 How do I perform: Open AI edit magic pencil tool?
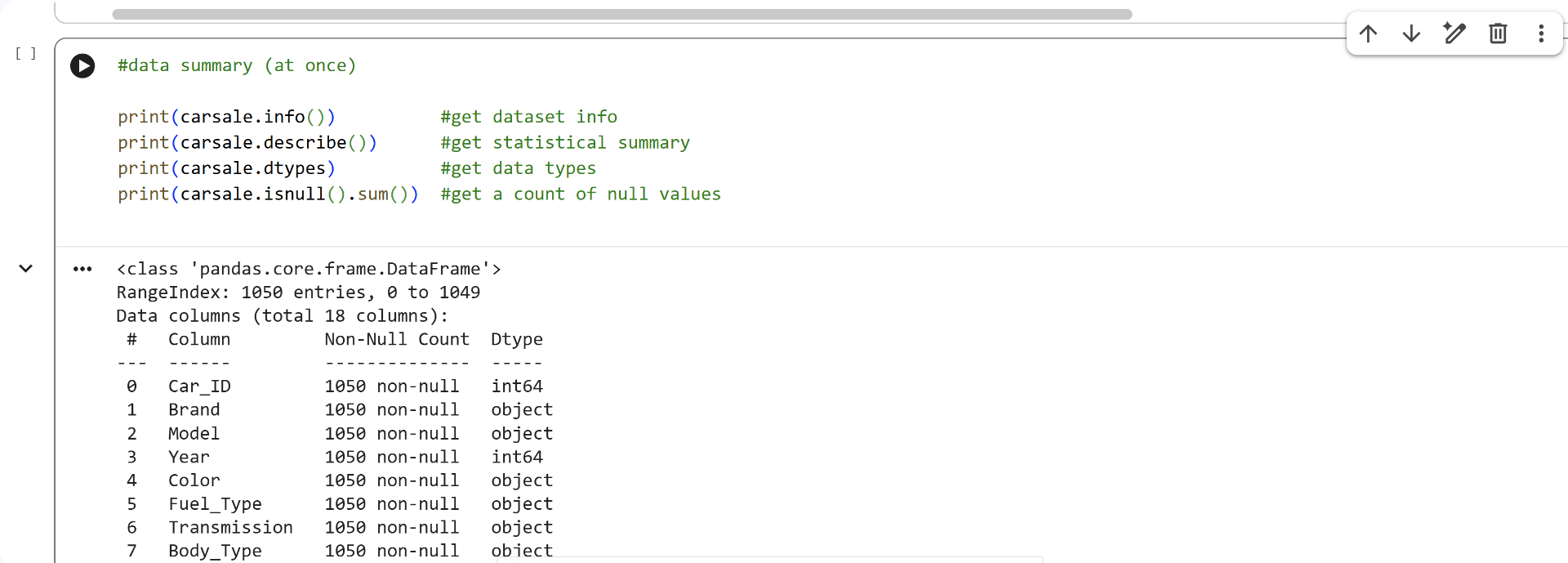click(1454, 34)
